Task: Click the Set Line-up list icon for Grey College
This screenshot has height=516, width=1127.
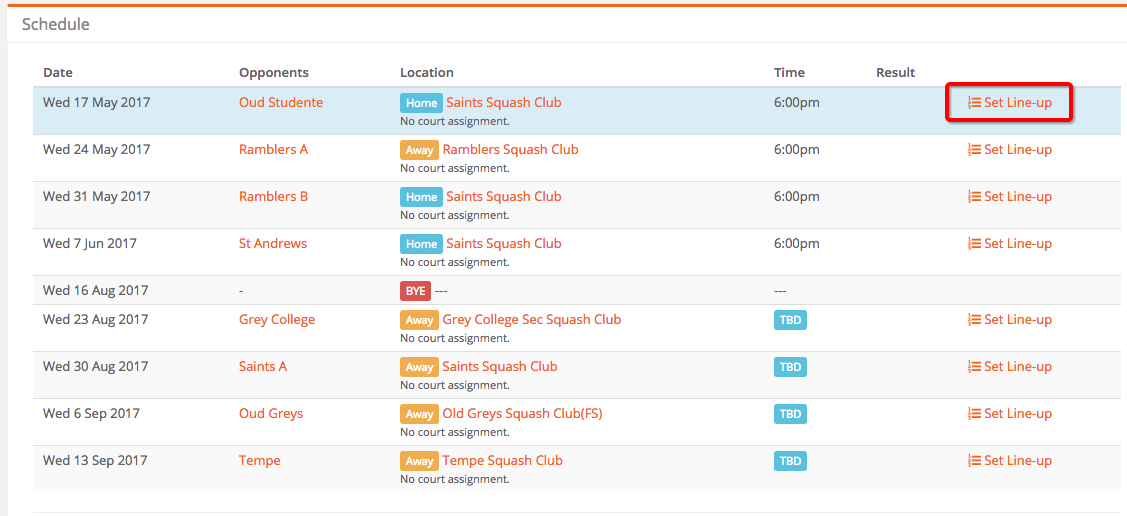Action: [975, 319]
